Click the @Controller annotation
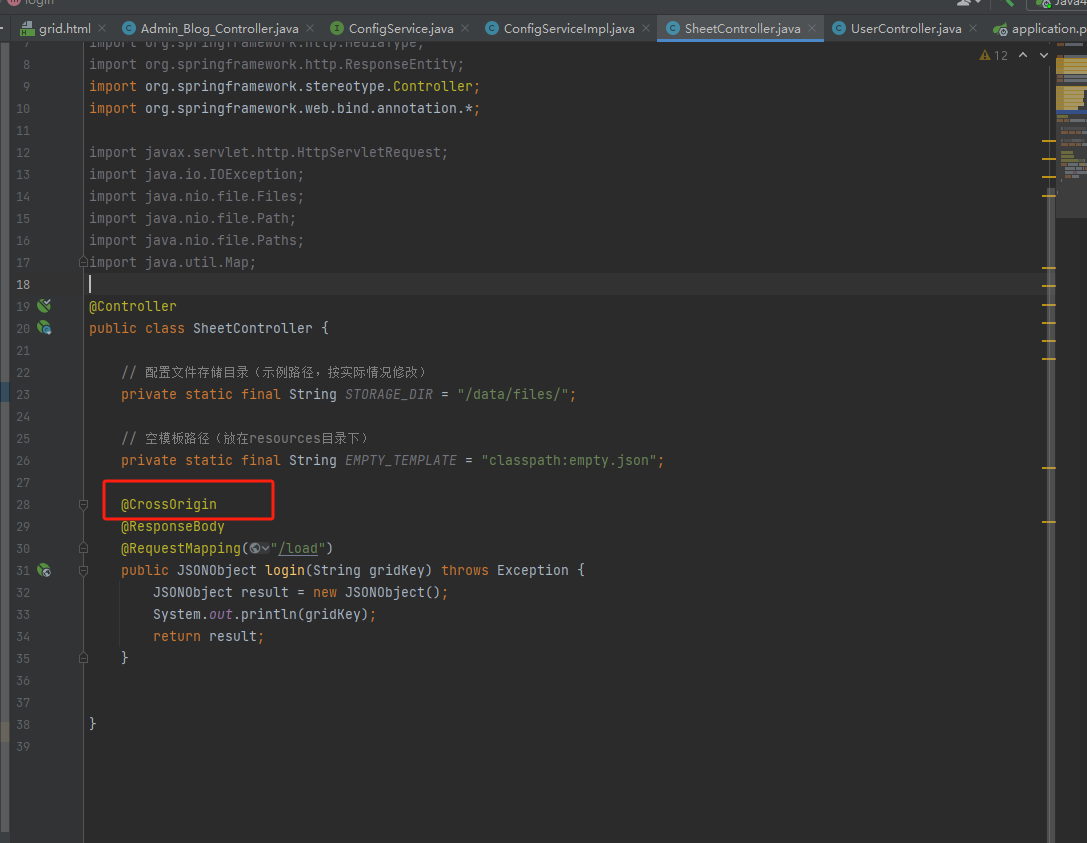1087x843 pixels. click(x=132, y=306)
